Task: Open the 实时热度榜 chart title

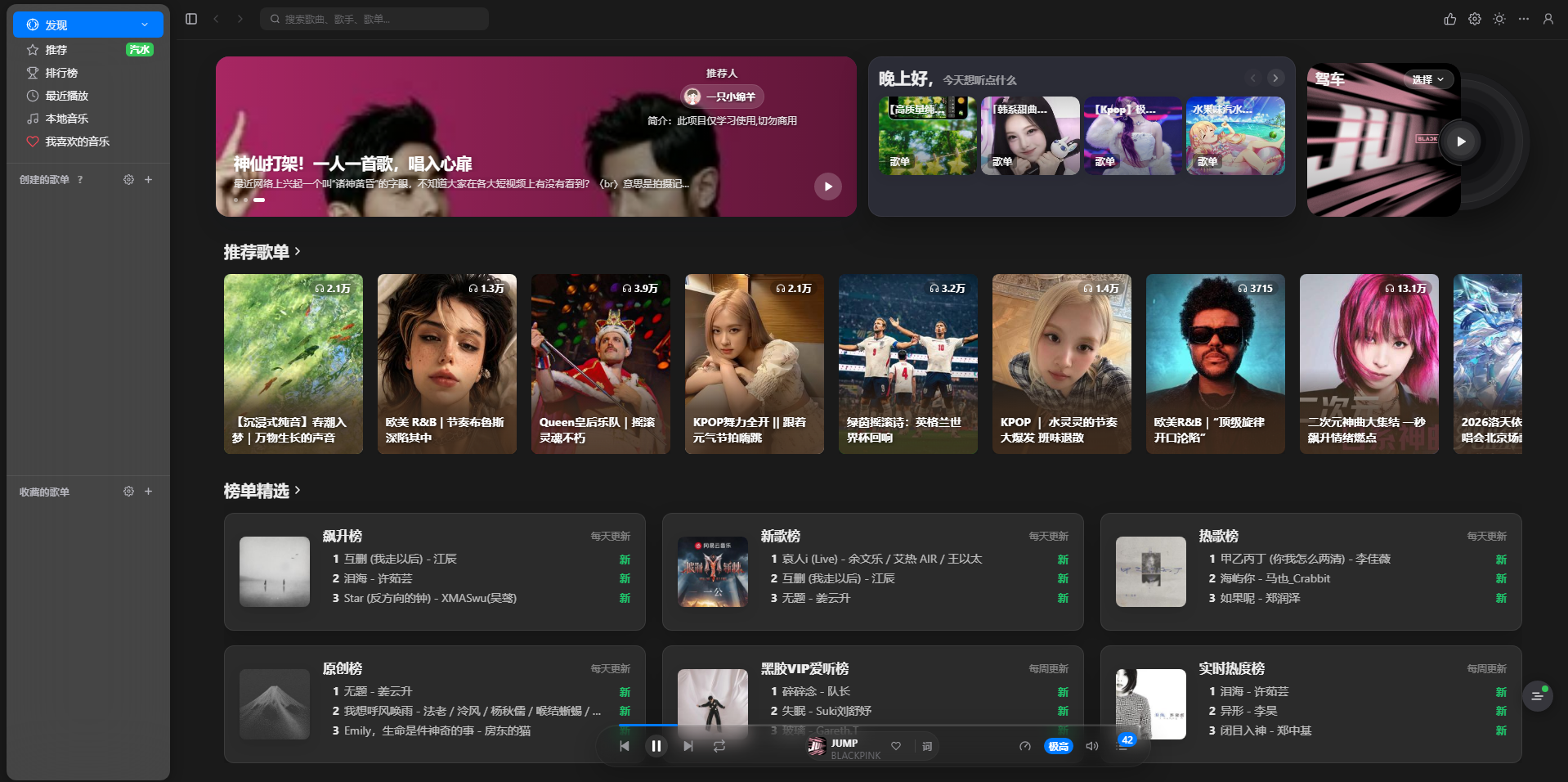Action: [x=1232, y=669]
